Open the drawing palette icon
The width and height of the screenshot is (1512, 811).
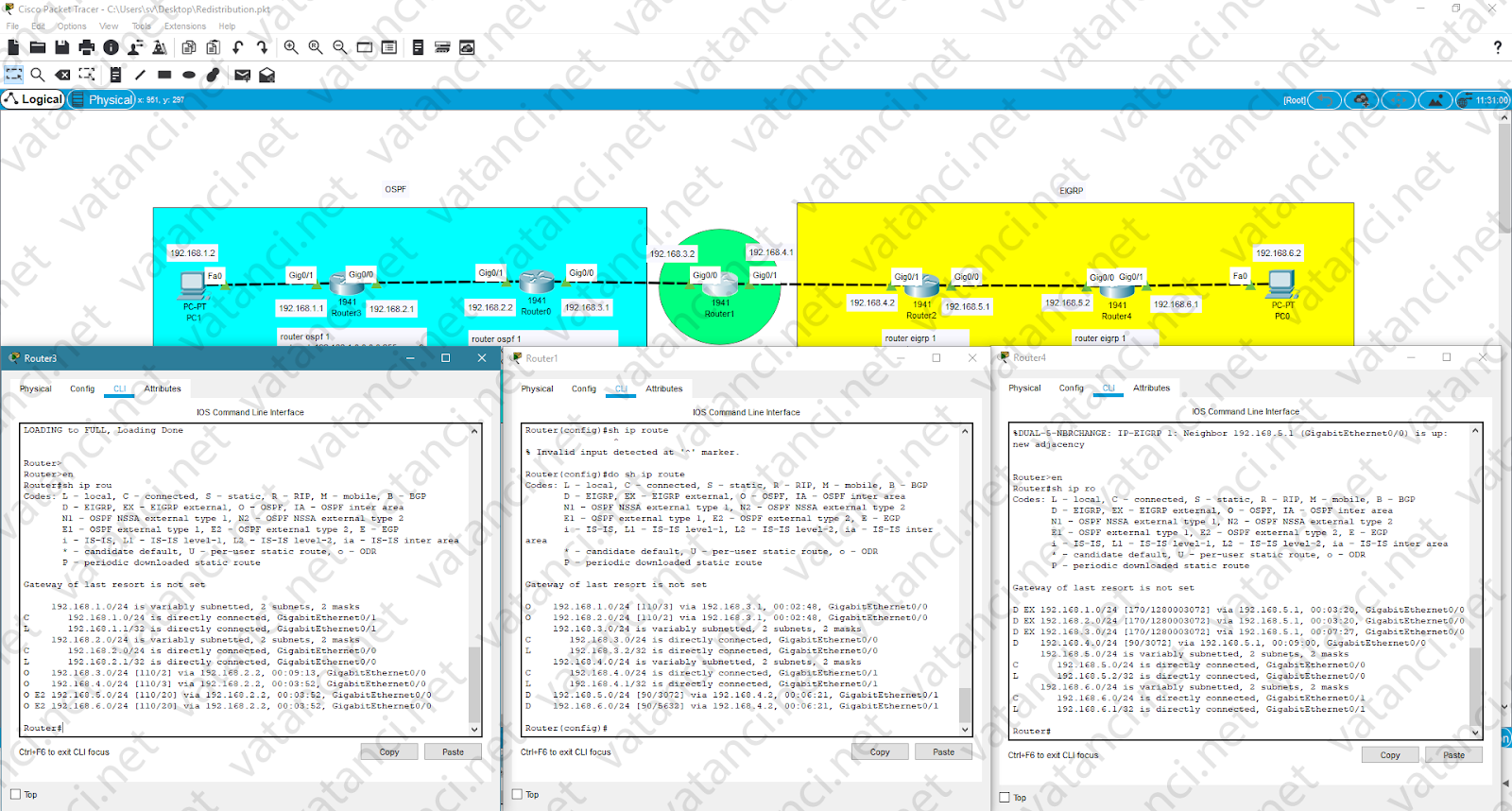tap(365, 47)
